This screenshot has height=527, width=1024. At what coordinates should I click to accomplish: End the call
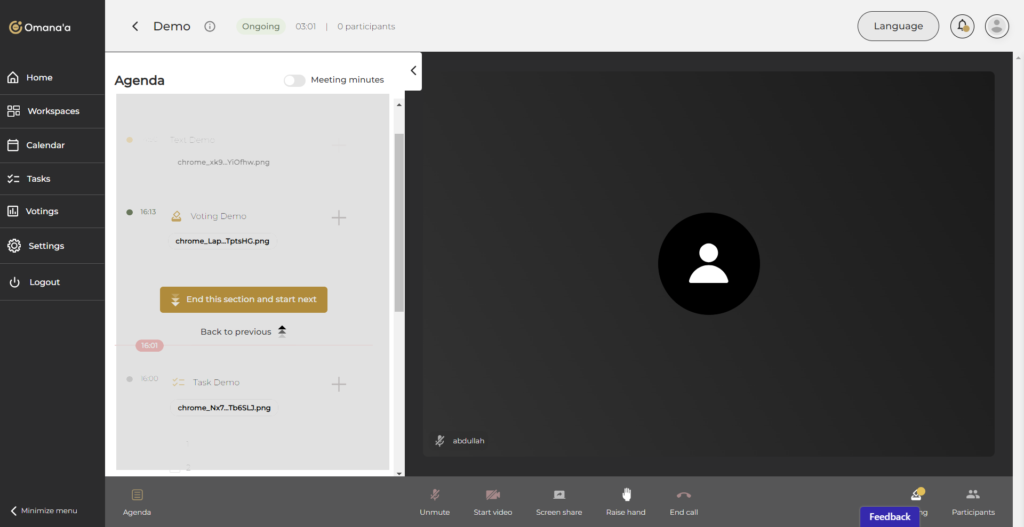[x=684, y=501]
